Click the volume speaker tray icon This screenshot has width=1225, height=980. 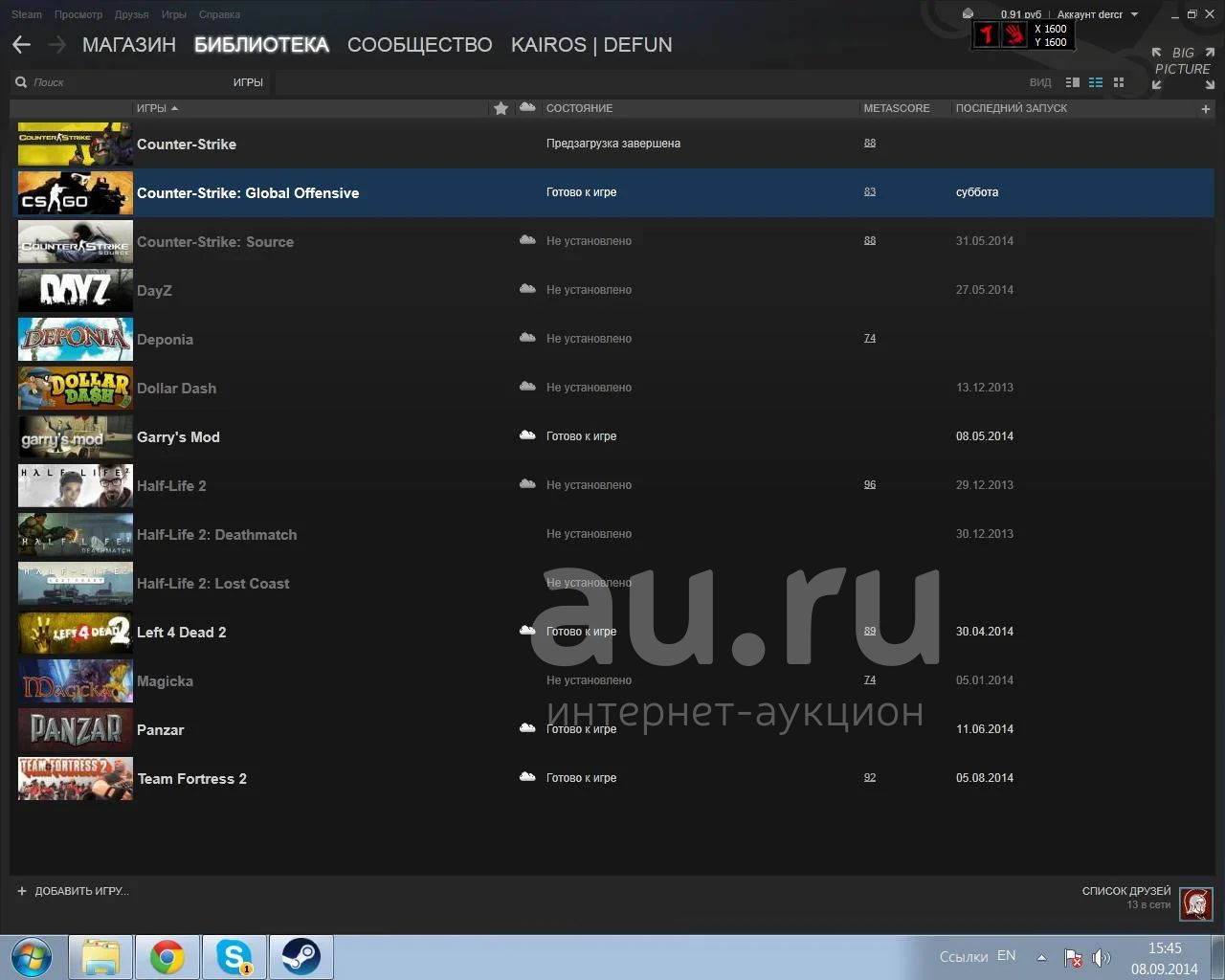pos(1101,957)
